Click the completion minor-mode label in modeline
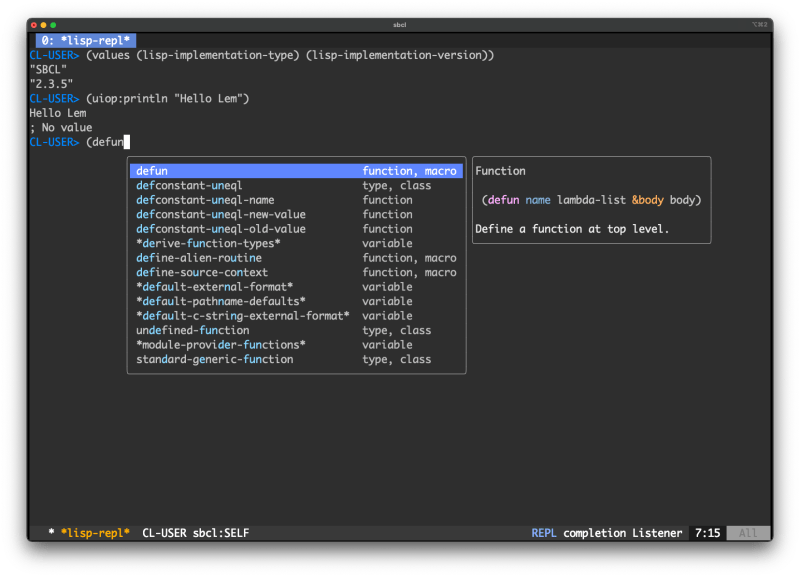Image resolution: width=800 pixels, height=577 pixels. click(x=593, y=533)
